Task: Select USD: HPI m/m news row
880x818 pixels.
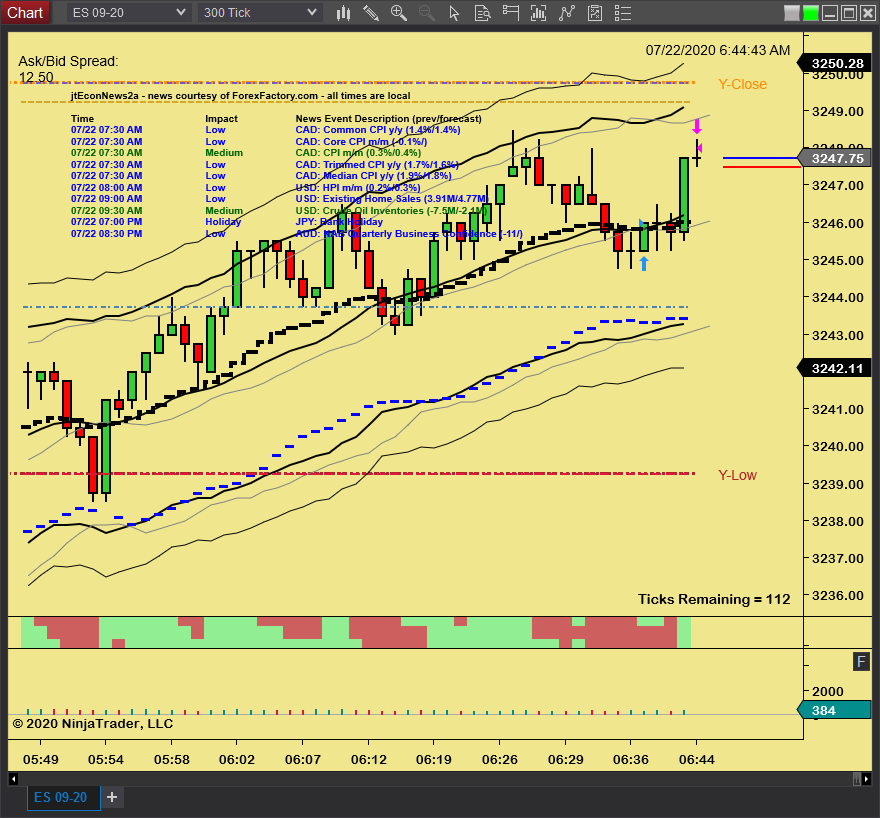Action: 245,187
